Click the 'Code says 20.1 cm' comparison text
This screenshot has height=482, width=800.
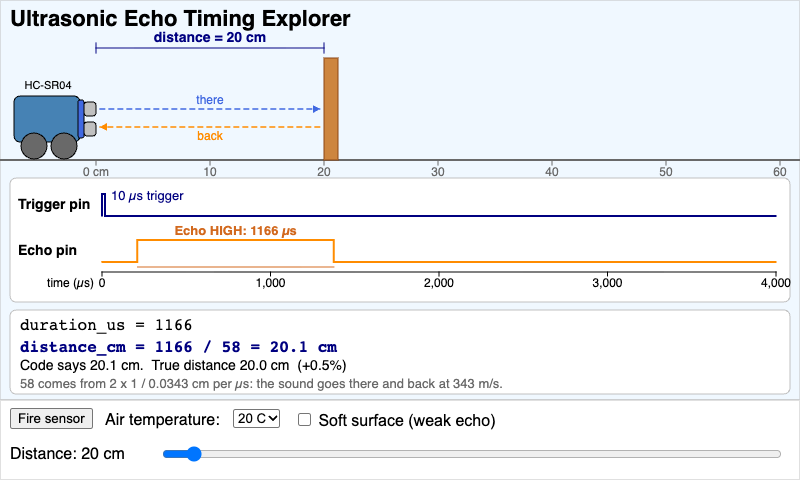tap(183, 366)
